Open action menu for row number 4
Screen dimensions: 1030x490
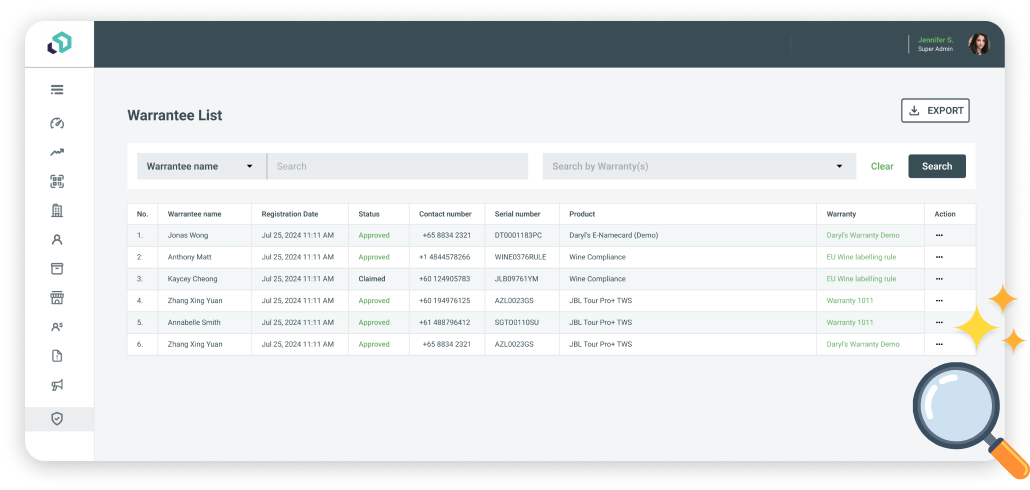point(939,300)
